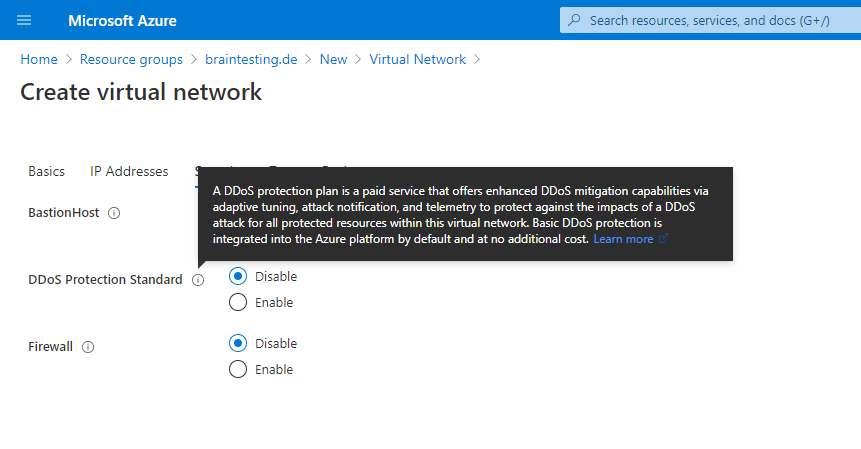This screenshot has height=449, width=861.
Task: Click the Create virtual network heading
Action: pyautogui.click(x=141, y=92)
